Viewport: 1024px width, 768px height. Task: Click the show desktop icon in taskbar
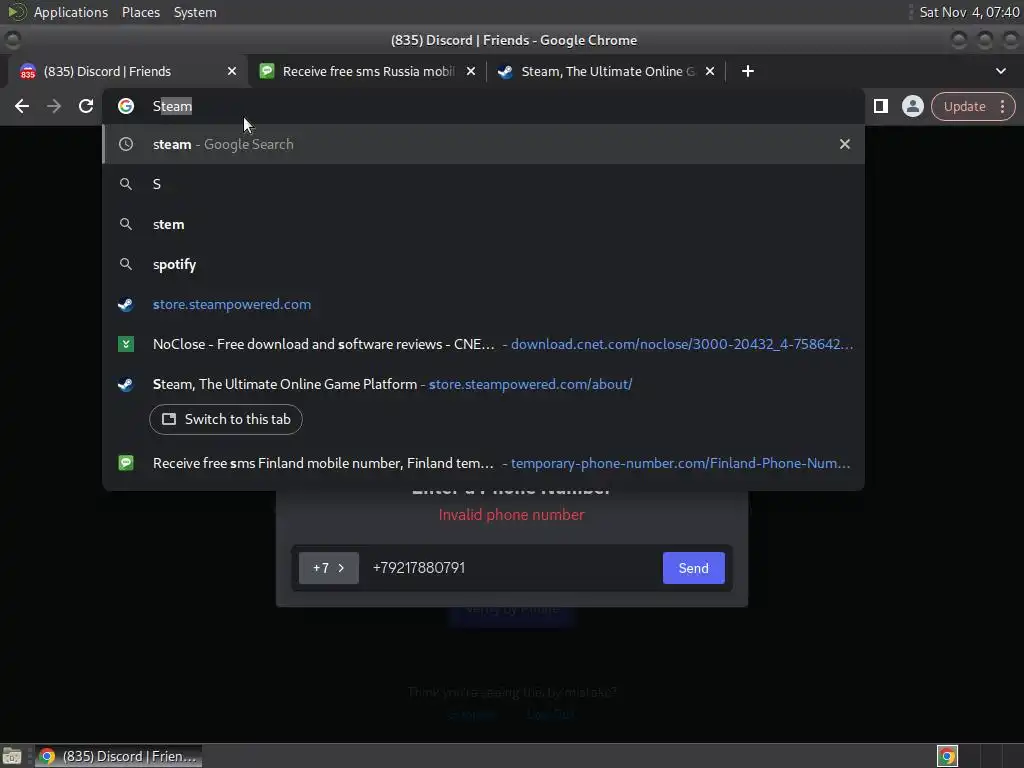[12, 756]
